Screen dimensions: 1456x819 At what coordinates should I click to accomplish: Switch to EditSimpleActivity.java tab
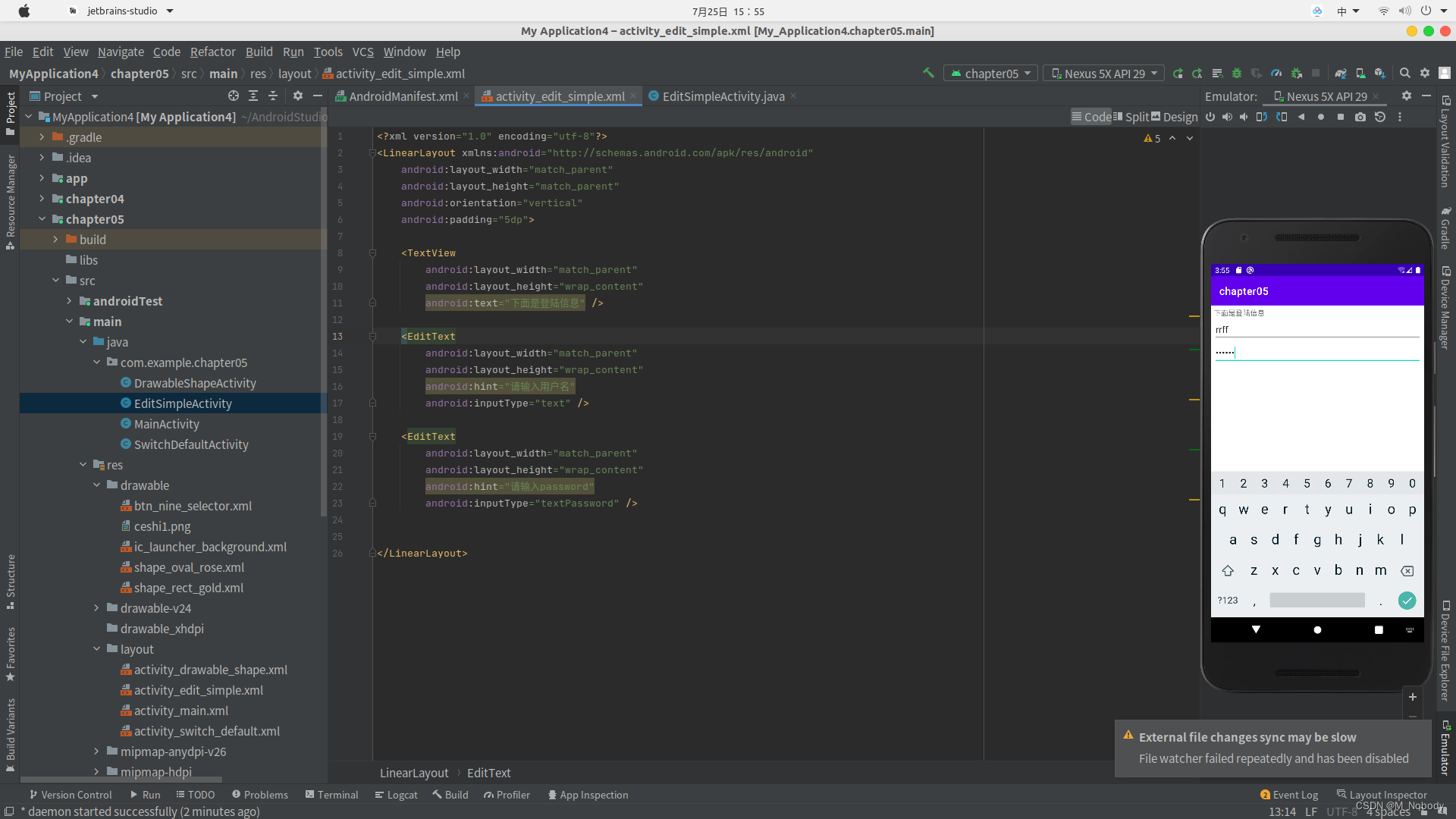[x=723, y=96]
